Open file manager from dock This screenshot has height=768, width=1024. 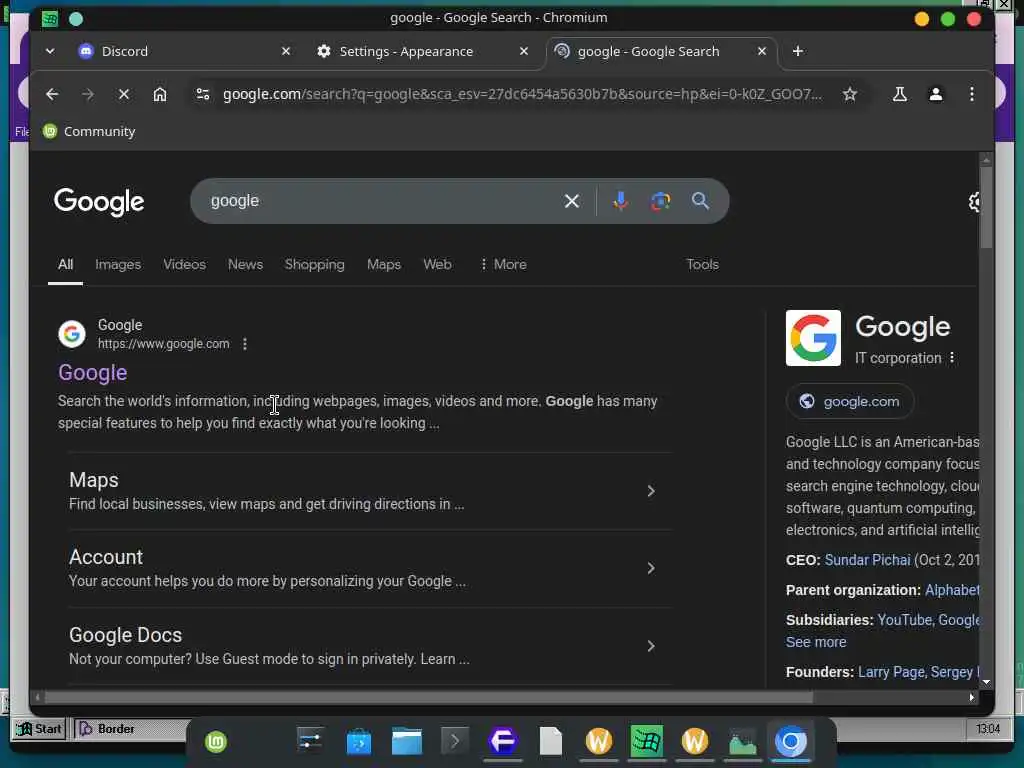[406, 741]
